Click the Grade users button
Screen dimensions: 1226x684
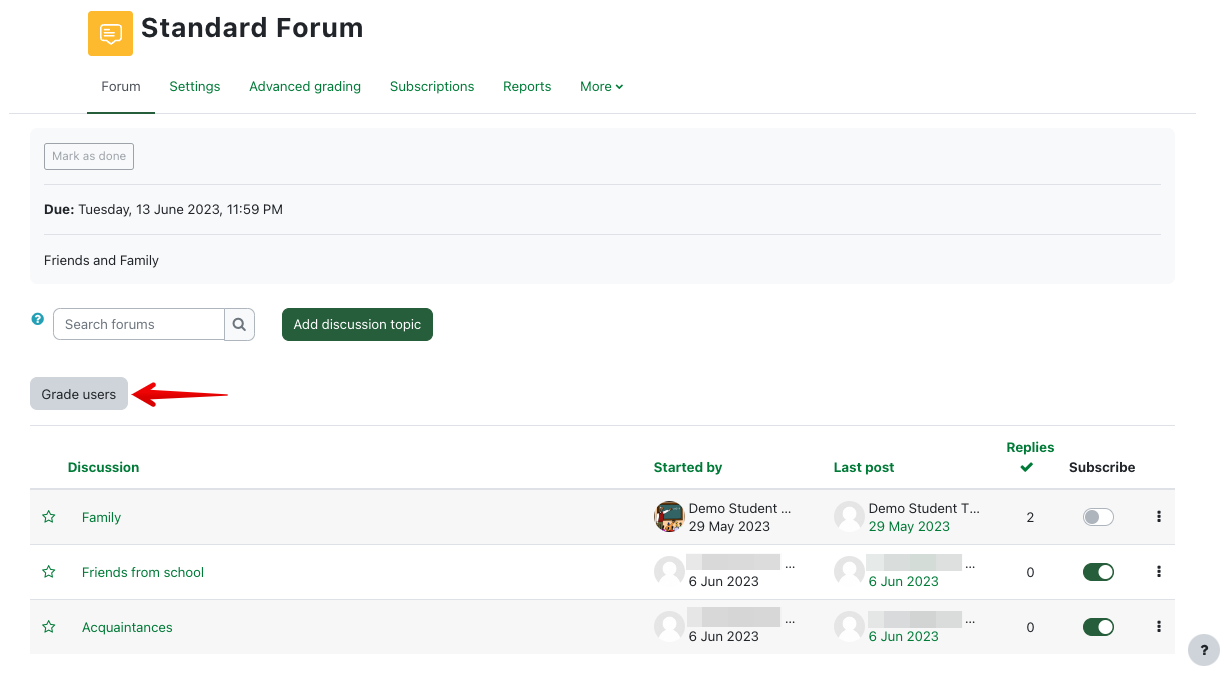[79, 394]
